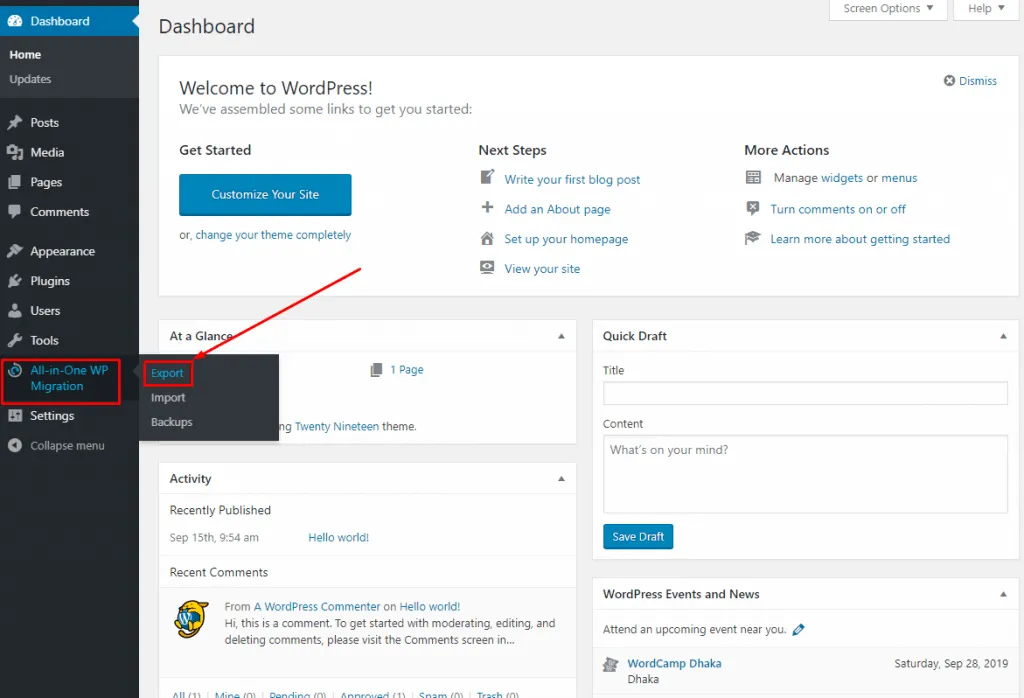Open the WordCamp Dhaka event link
Image resolution: width=1024 pixels, height=698 pixels.
[x=675, y=663]
